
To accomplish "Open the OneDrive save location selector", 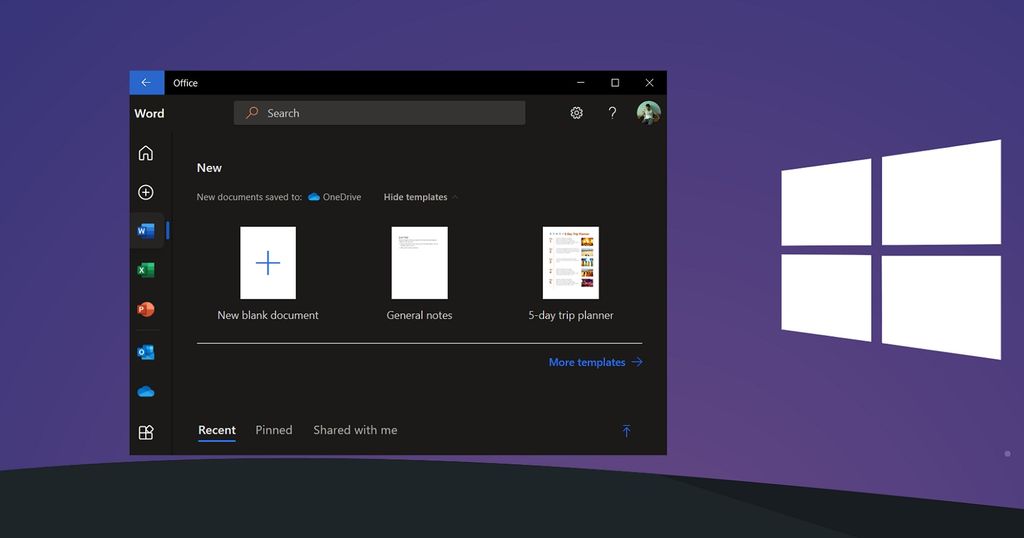I will click(334, 197).
